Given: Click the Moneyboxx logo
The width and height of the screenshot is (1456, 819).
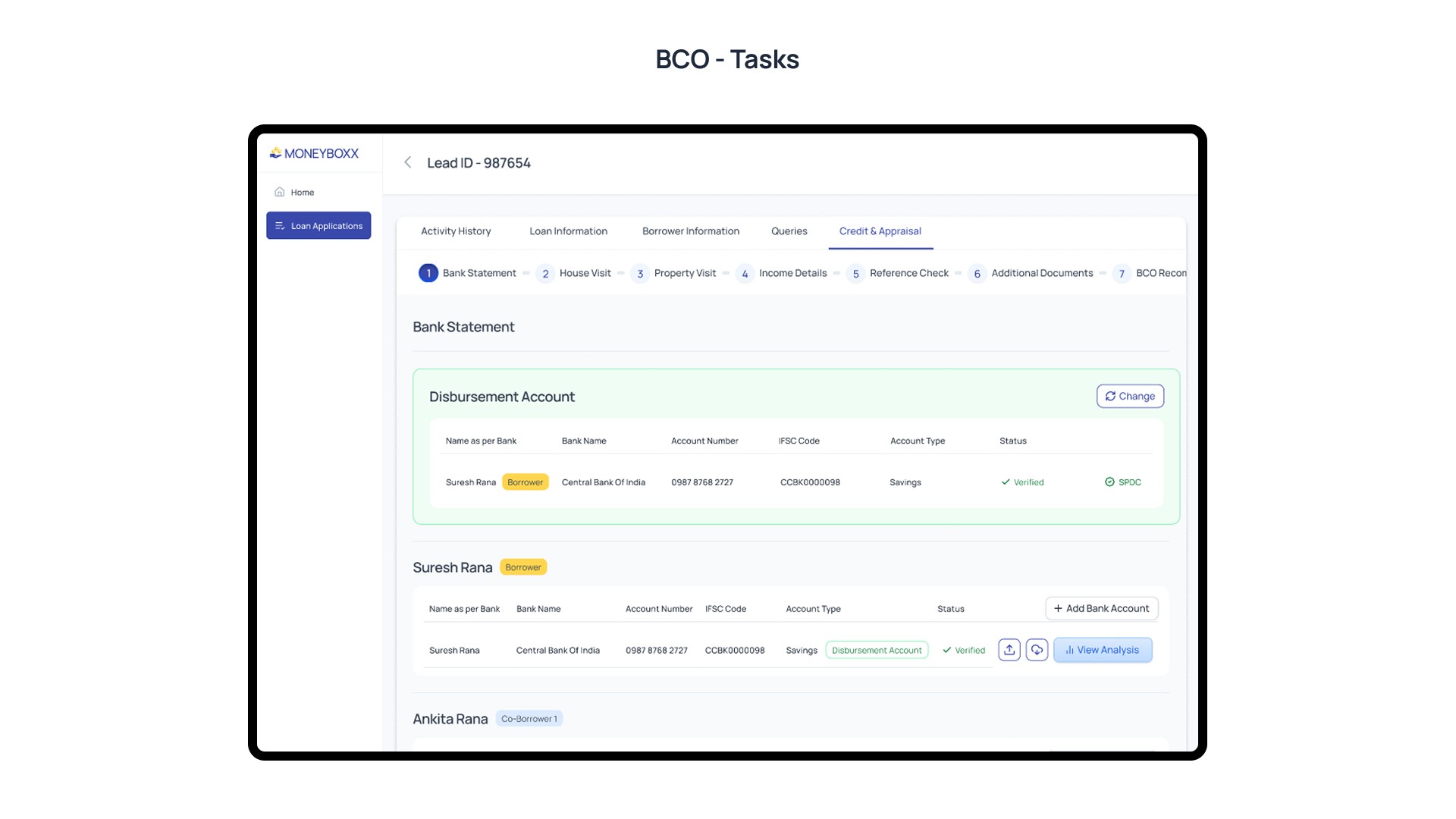Looking at the screenshot, I should coord(314,153).
